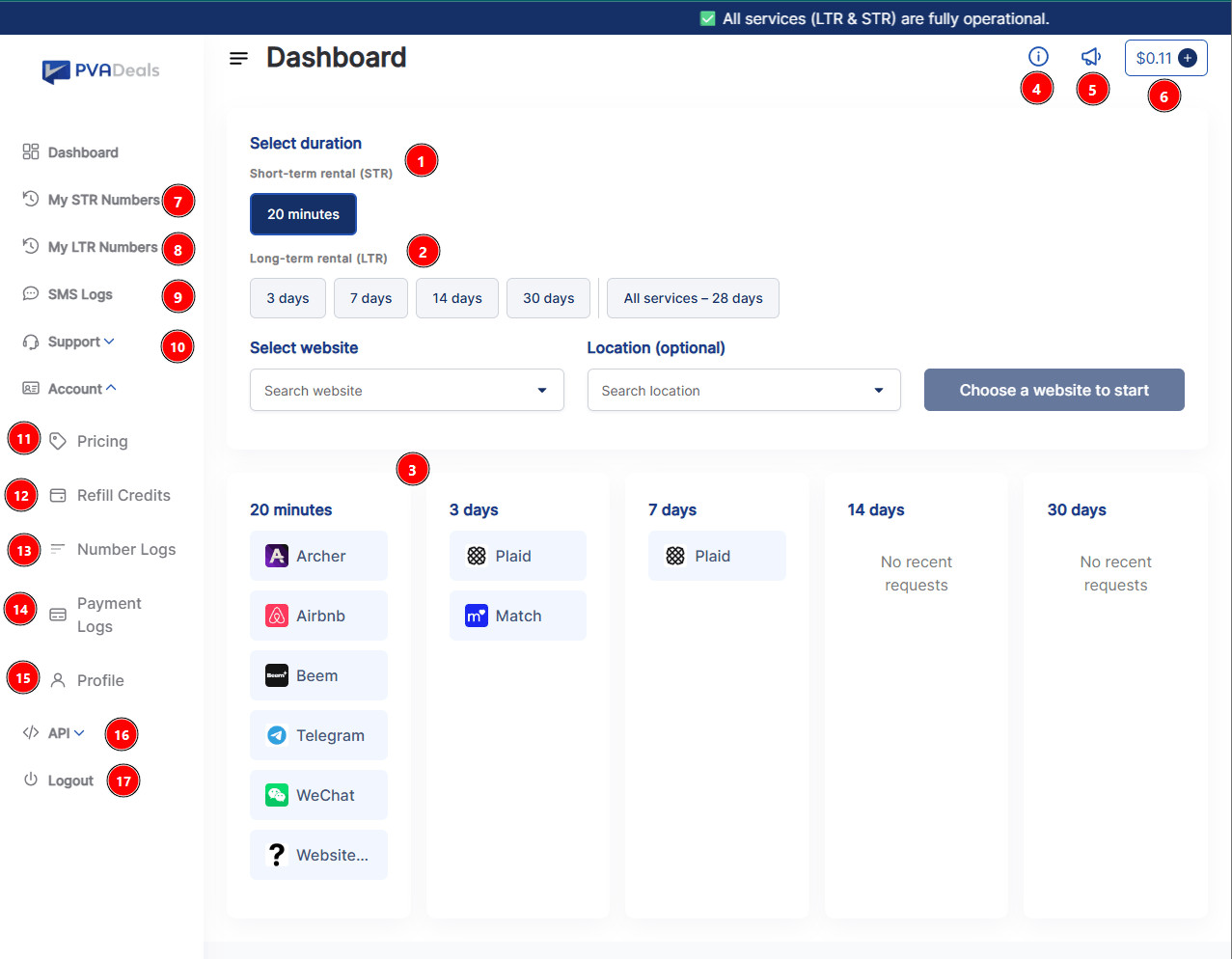
Task: Click the Archer service icon
Action: (277, 556)
